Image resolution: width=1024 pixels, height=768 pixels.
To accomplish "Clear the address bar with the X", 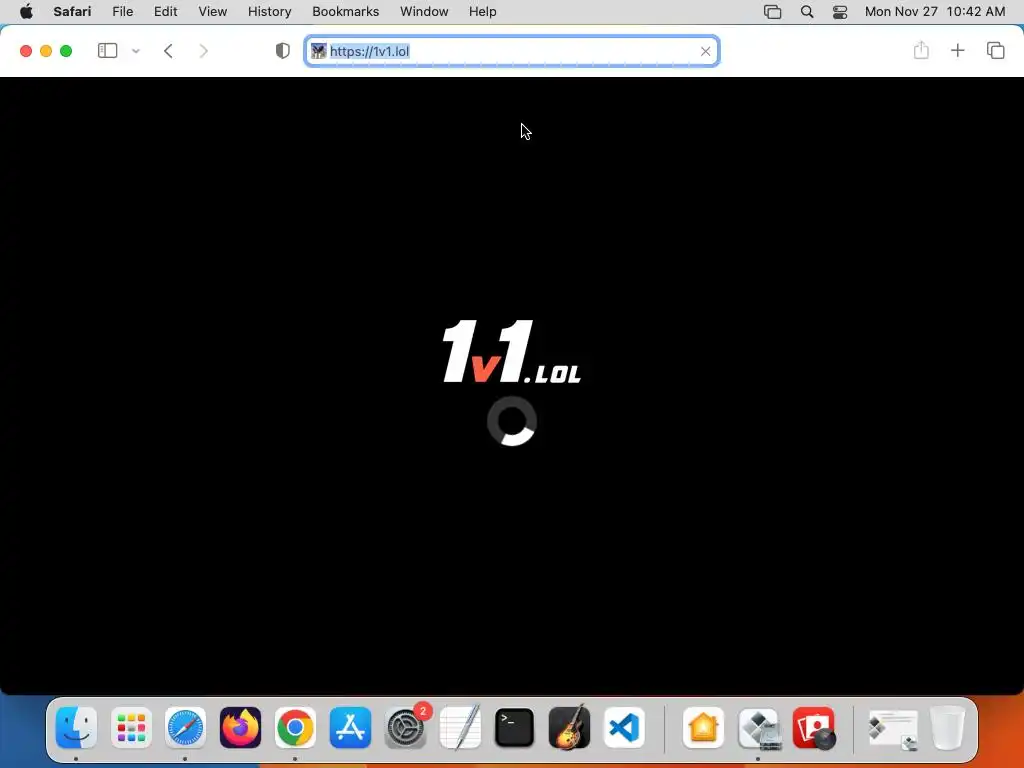I will [705, 51].
